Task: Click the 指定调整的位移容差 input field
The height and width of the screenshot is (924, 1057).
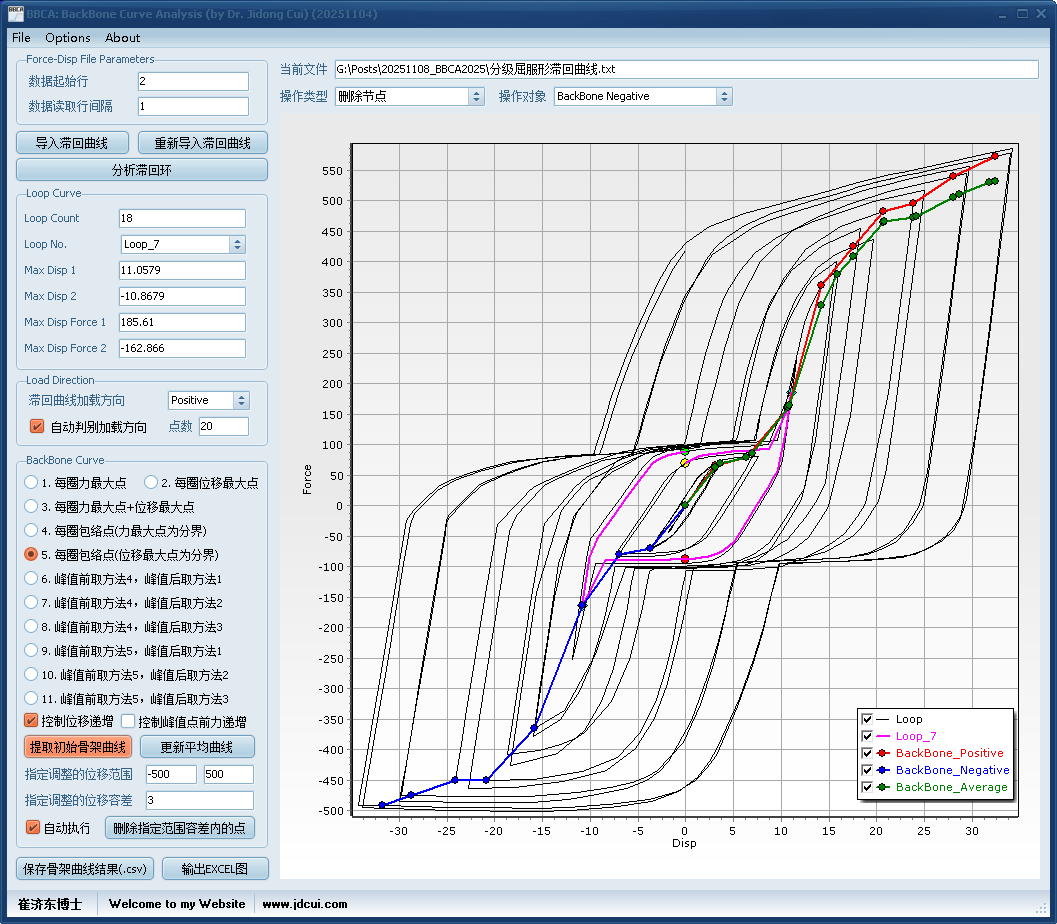Action: [x=199, y=800]
